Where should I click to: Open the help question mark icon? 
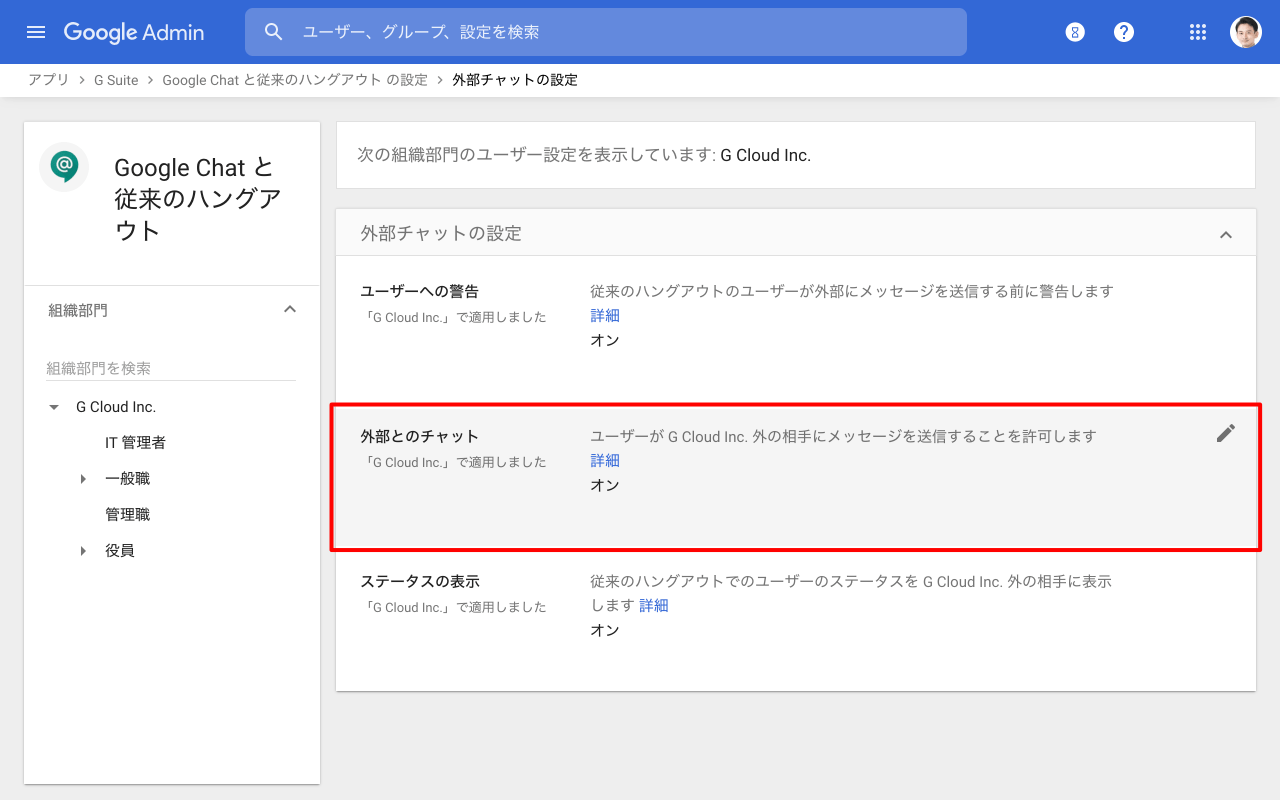click(1124, 32)
